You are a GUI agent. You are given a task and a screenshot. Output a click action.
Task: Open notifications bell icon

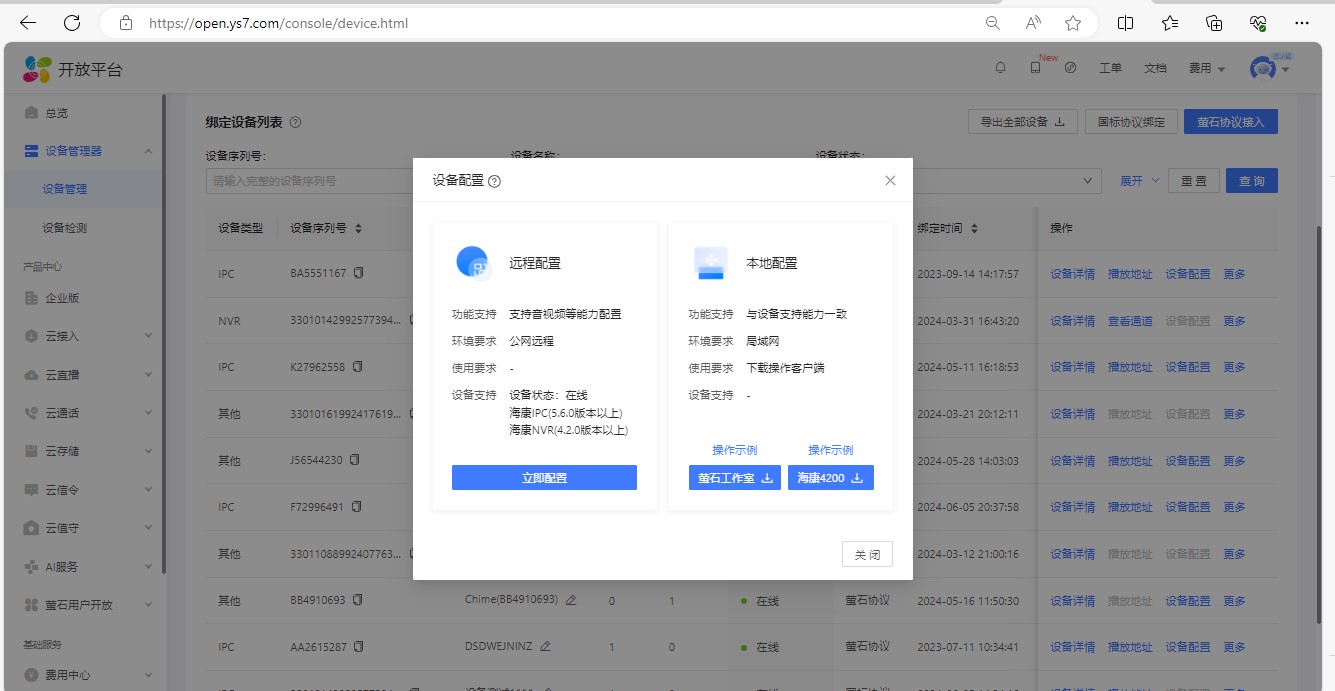pos(1000,68)
